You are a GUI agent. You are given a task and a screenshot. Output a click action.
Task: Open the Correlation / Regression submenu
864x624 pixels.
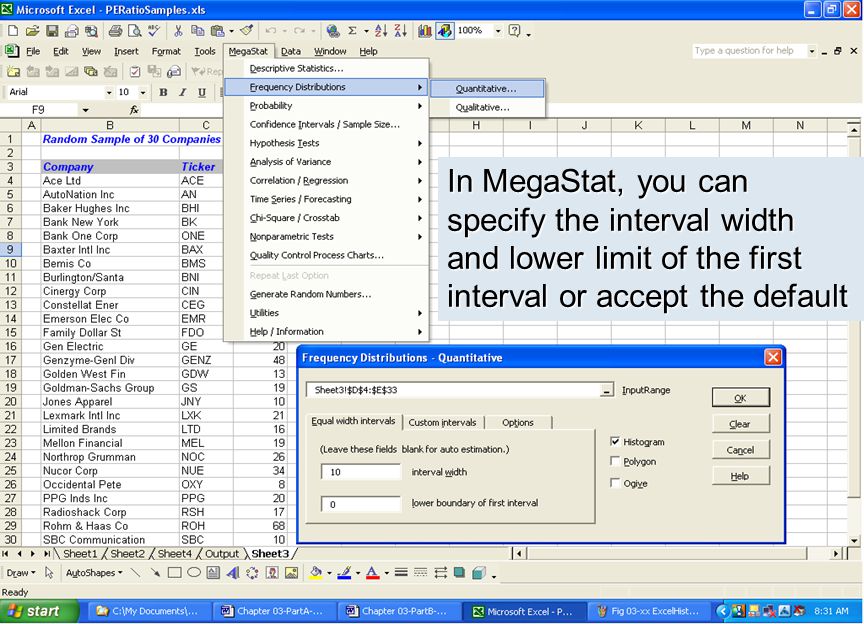point(326,180)
